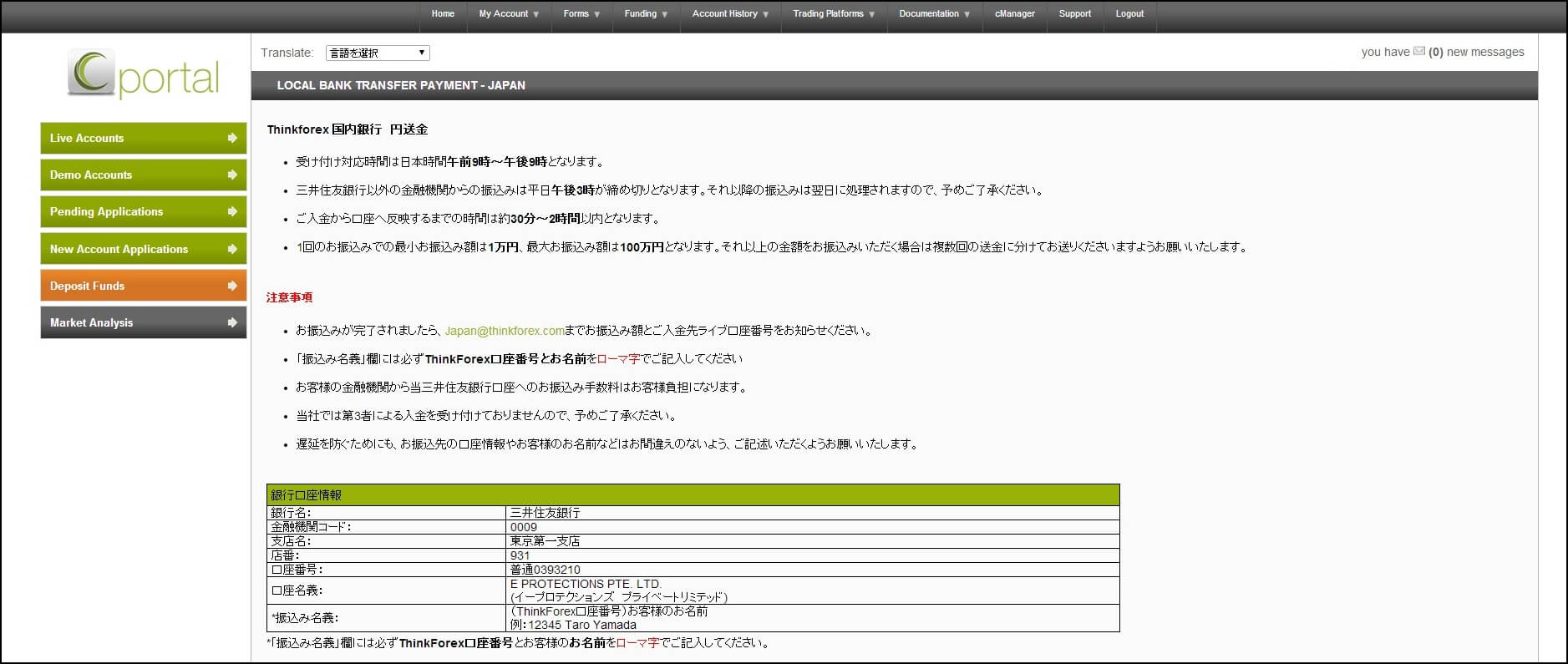The width and height of the screenshot is (1568, 664).
Task: Open Demo Accounts sidebar button
Action: 144,175
